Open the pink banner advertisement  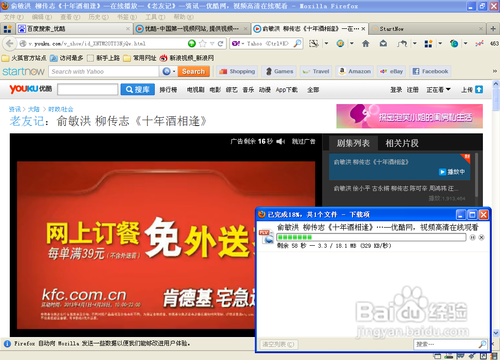click(x=409, y=116)
